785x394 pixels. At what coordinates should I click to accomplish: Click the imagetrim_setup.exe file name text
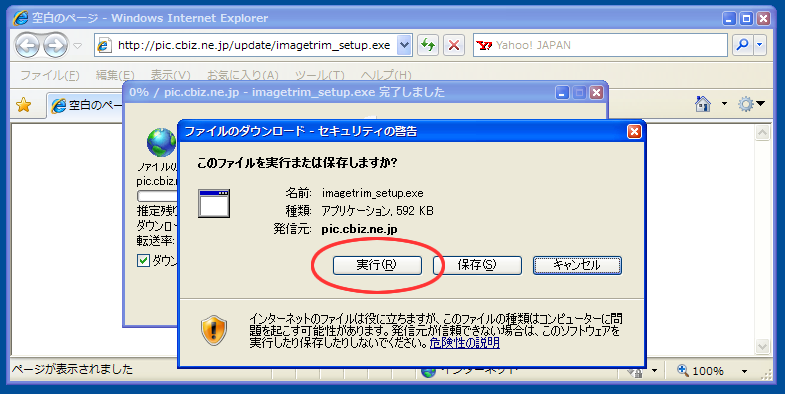(372, 193)
